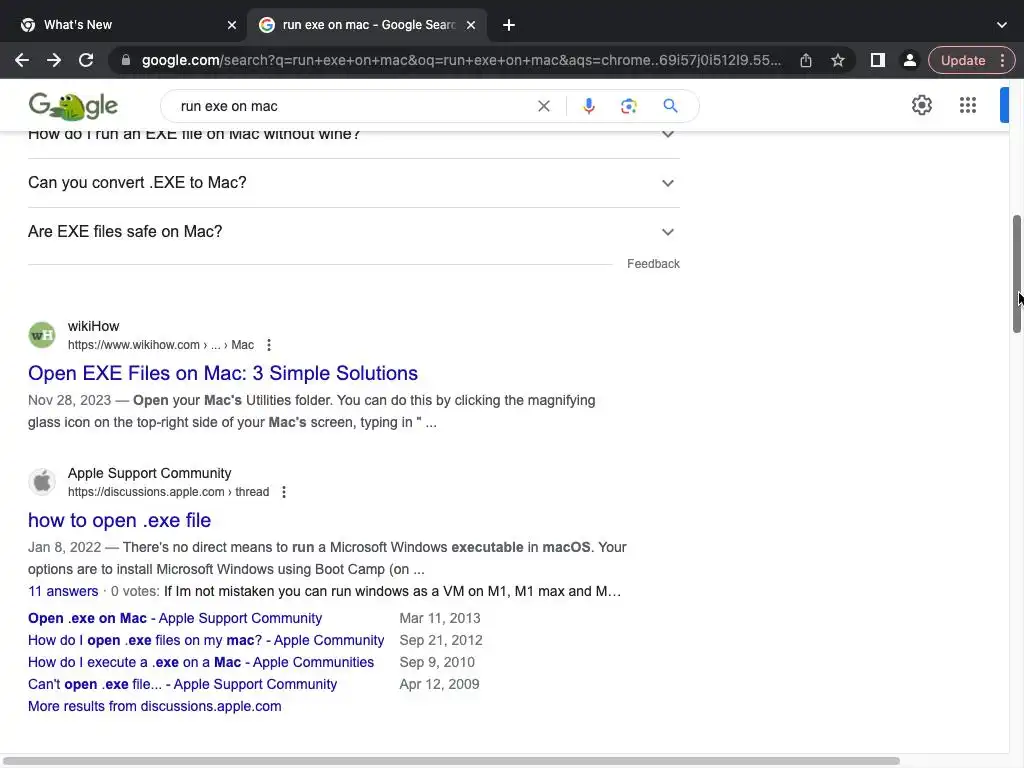The image size is (1024, 768).
Task: Bookmark this page with the star icon
Action: tap(838, 60)
